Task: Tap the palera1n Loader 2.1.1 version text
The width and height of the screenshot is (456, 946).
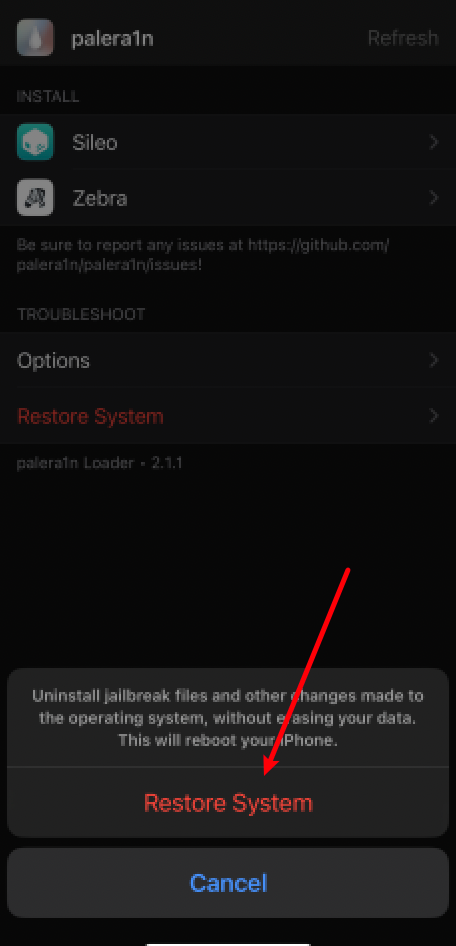Action: 100,464
